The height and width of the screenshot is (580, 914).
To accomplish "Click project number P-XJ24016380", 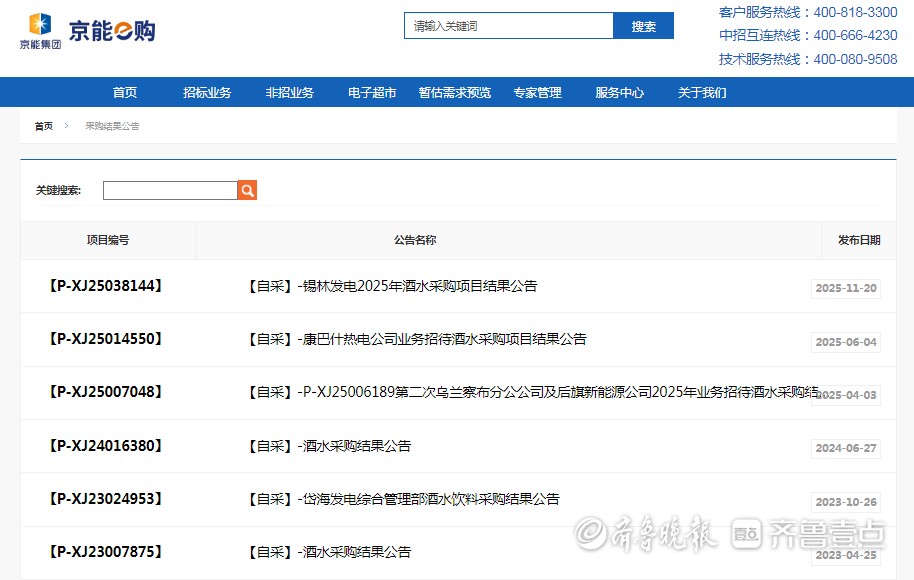I will click(x=105, y=446).
